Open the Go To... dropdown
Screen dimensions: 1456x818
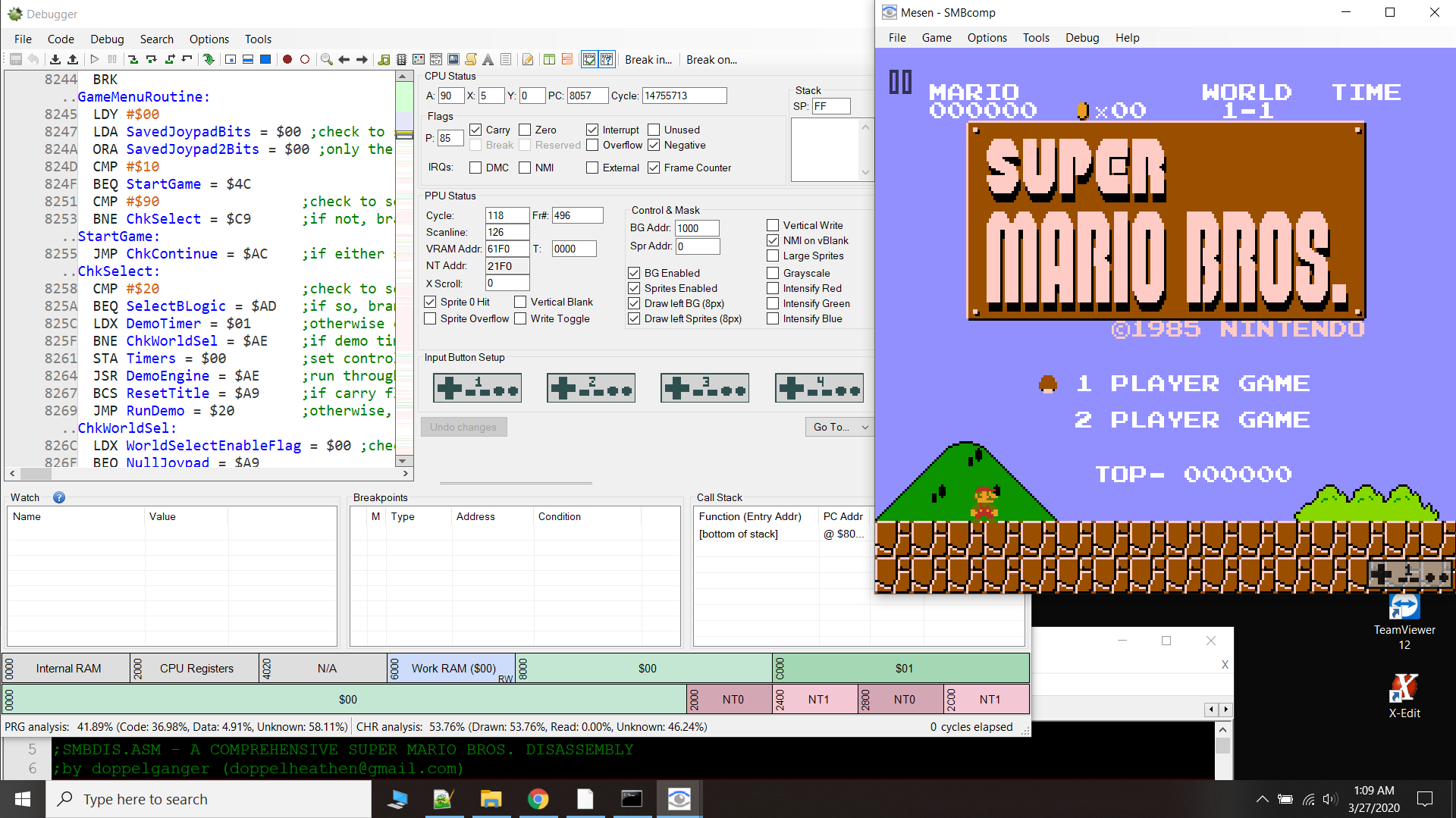[838, 427]
